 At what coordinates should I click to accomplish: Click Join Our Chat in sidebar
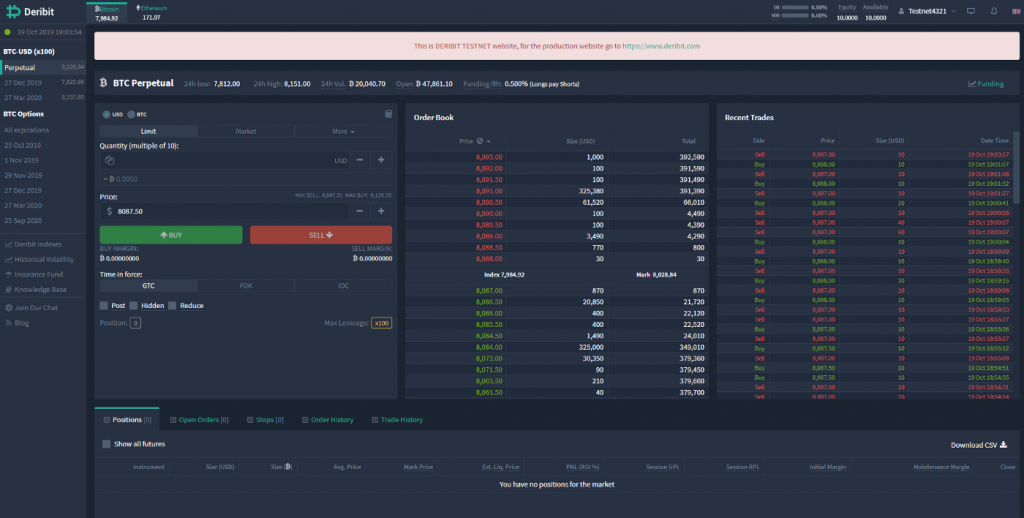coord(31,308)
